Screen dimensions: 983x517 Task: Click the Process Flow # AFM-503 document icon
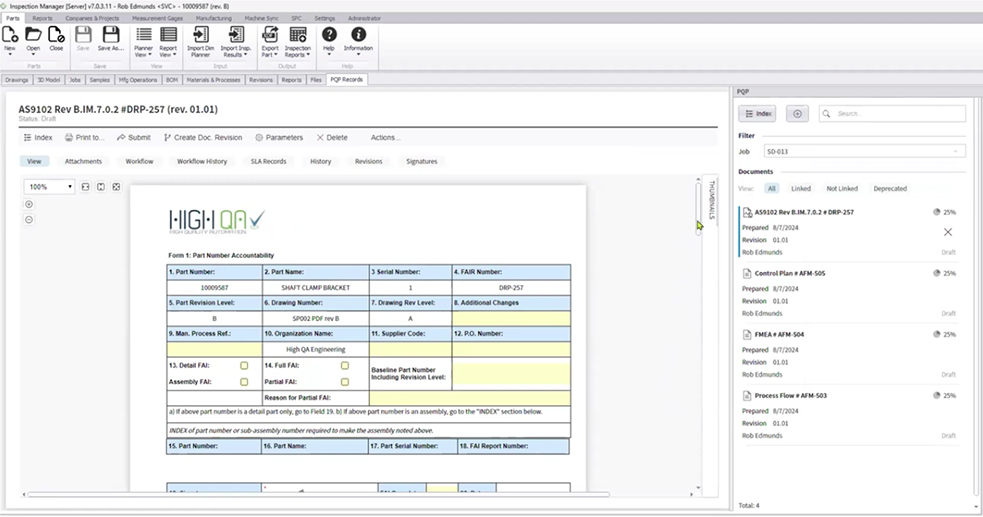click(x=747, y=396)
